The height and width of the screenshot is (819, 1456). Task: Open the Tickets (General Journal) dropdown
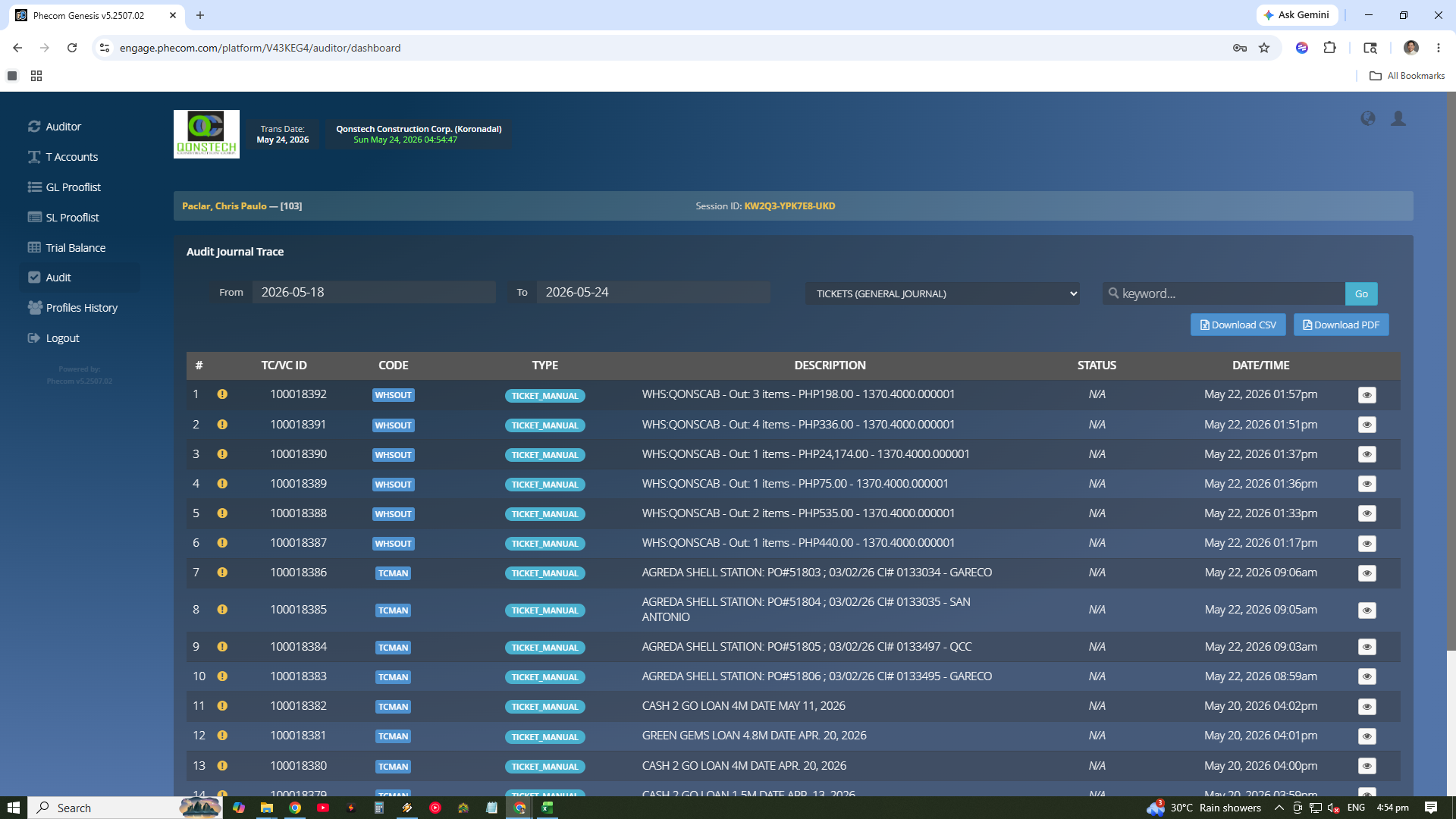click(x=943, y=293)
